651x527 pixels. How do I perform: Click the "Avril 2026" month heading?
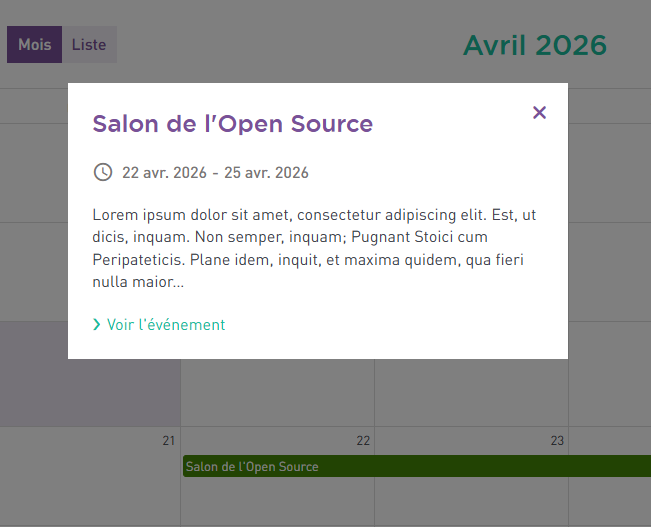point(534,45)
